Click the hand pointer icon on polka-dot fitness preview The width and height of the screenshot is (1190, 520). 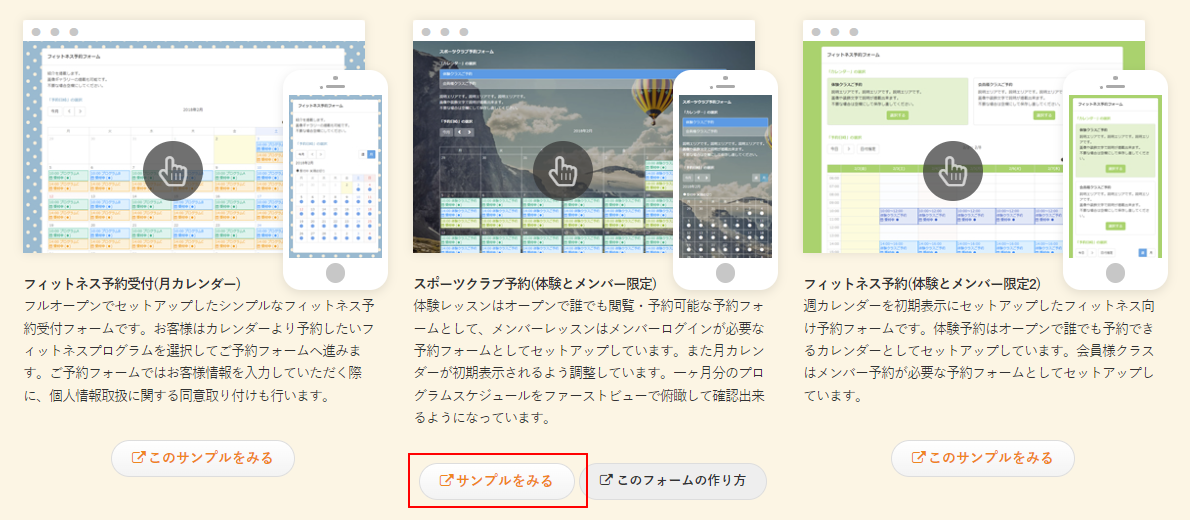pyautogui.click(x=173, y=171)
